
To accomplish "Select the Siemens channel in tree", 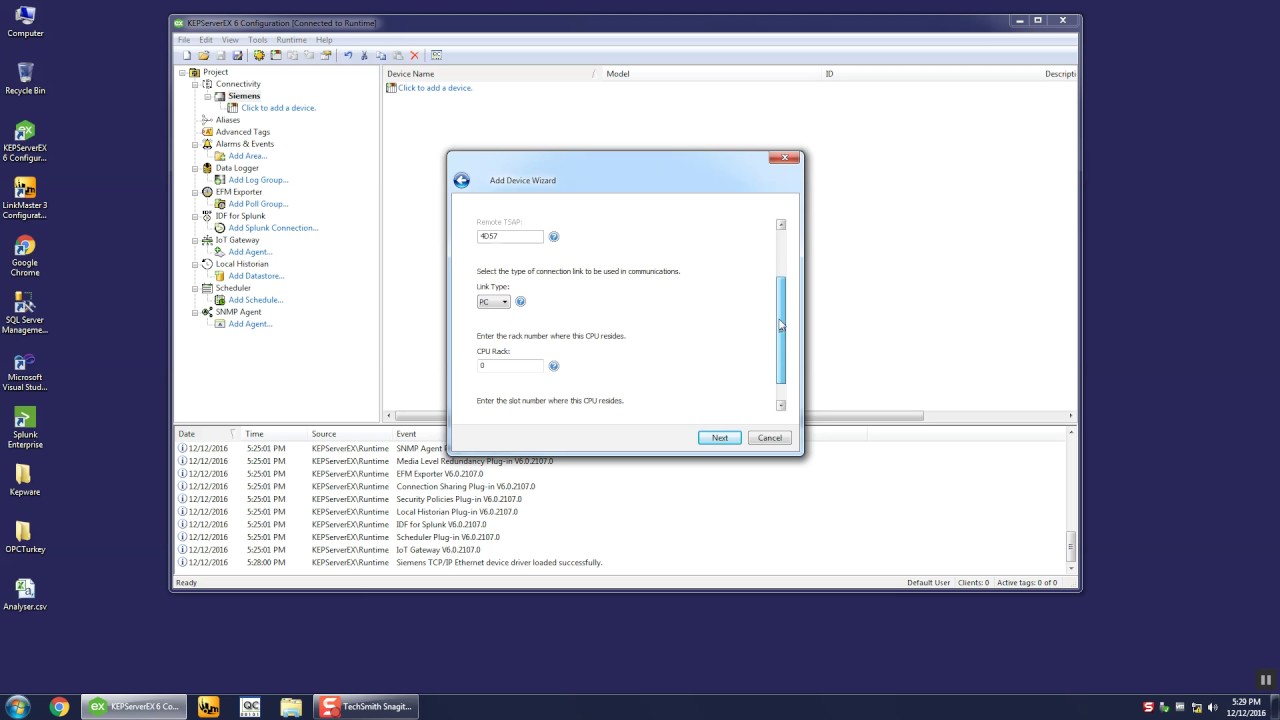I will point(244,96).
